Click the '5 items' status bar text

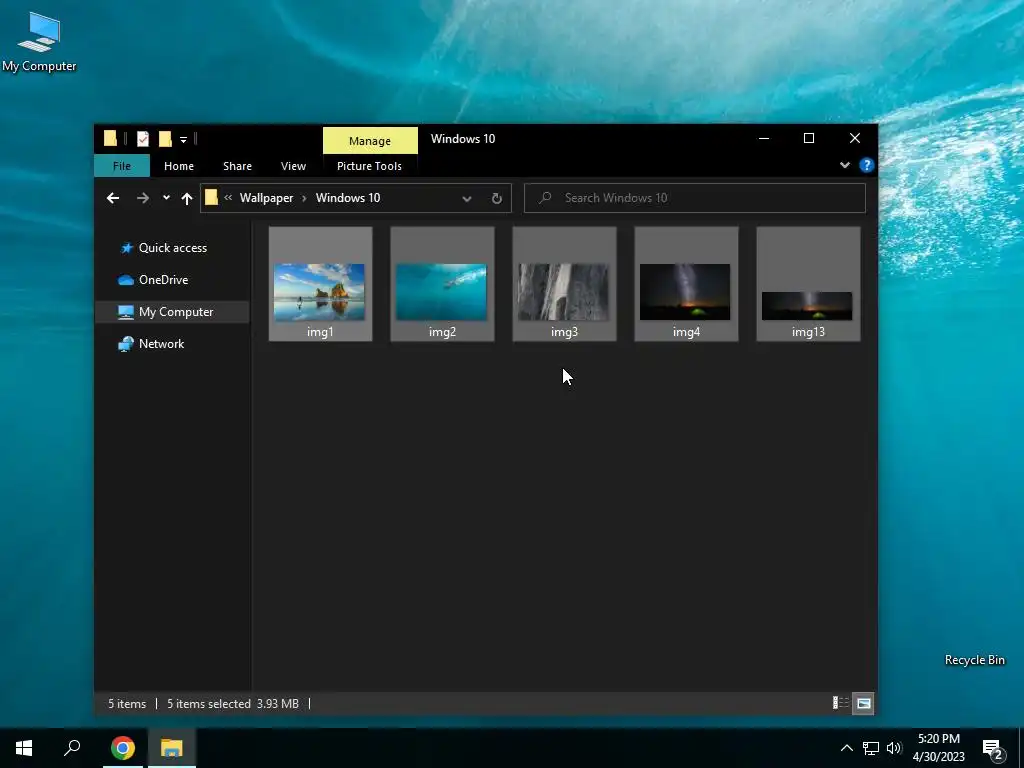pos(127,704)
